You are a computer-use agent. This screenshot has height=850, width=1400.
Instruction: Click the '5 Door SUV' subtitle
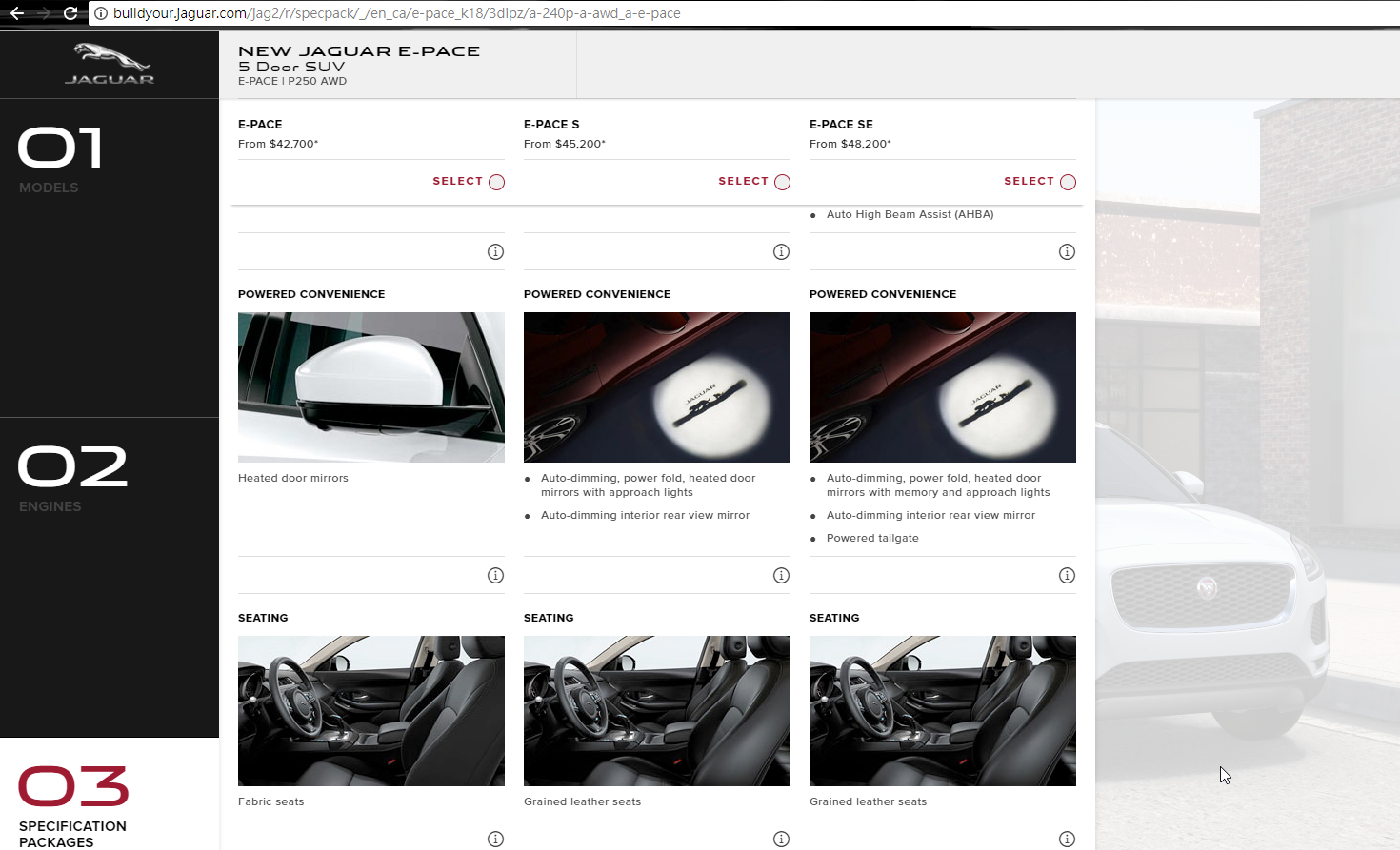pyautogui.click(x=291, y=67)
